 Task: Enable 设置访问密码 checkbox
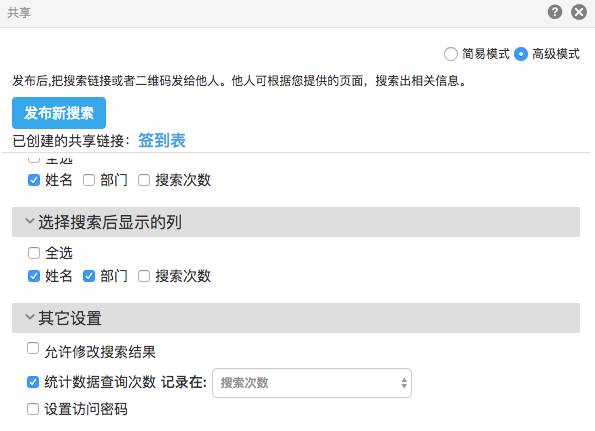(x=33, y=409)
